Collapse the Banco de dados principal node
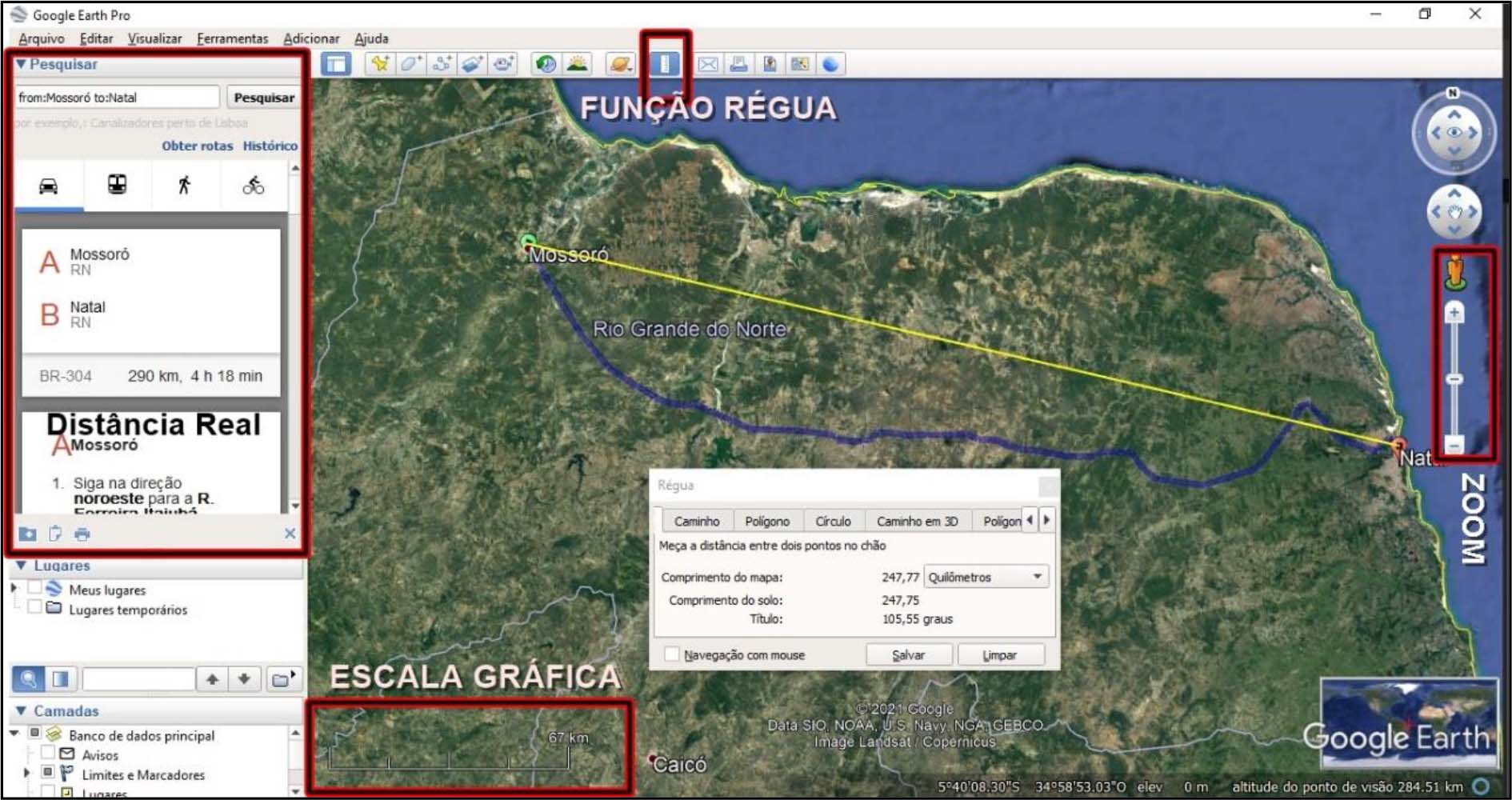 click(x=15, y=733)
